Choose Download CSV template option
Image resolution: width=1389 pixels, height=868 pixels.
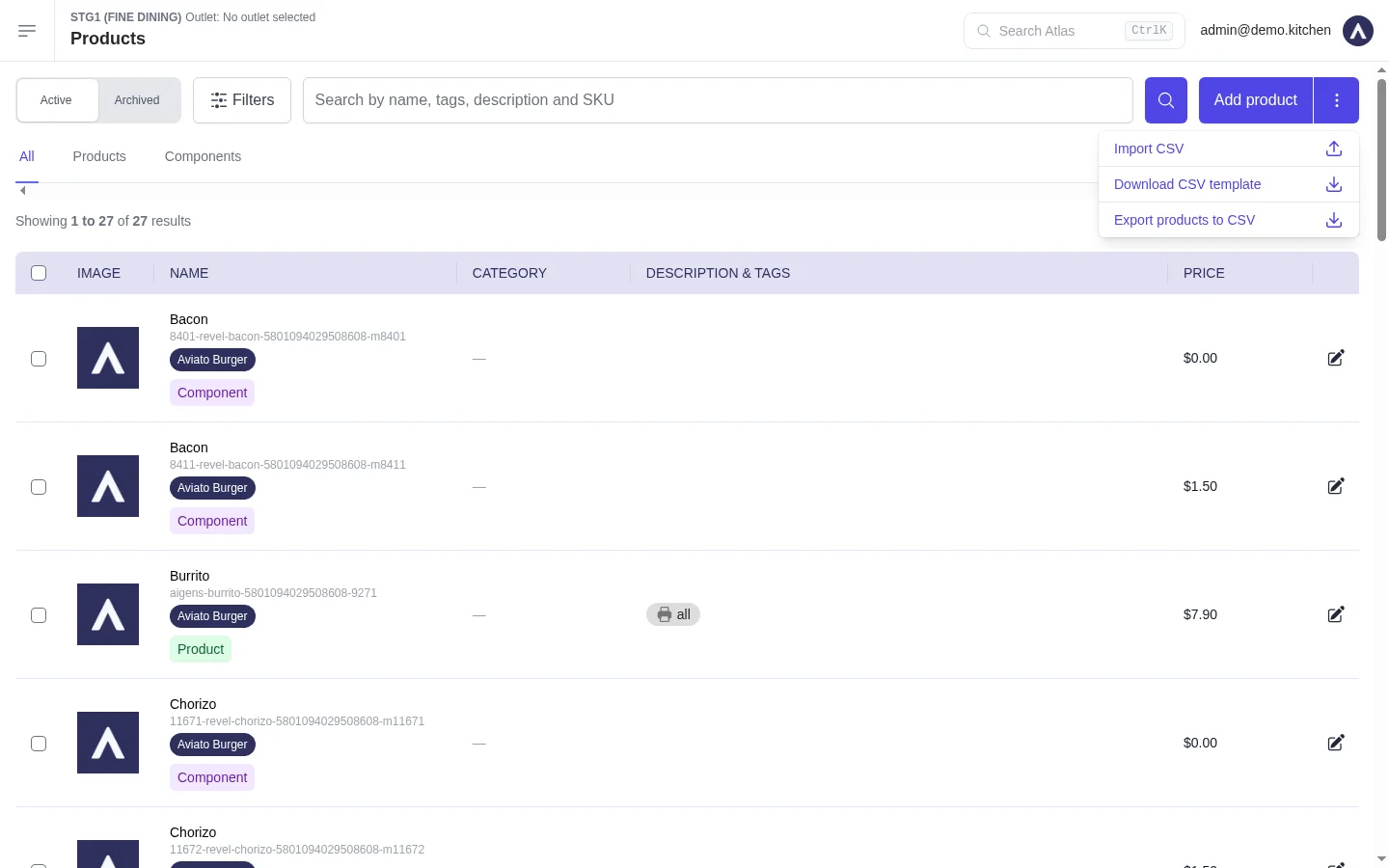1228,184
